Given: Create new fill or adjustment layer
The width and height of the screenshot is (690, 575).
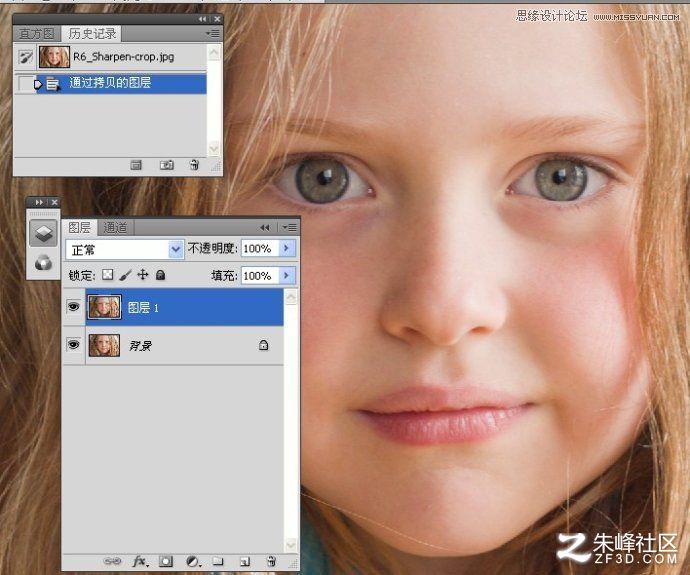Looking at the screenshot, I should pos(193,561).
